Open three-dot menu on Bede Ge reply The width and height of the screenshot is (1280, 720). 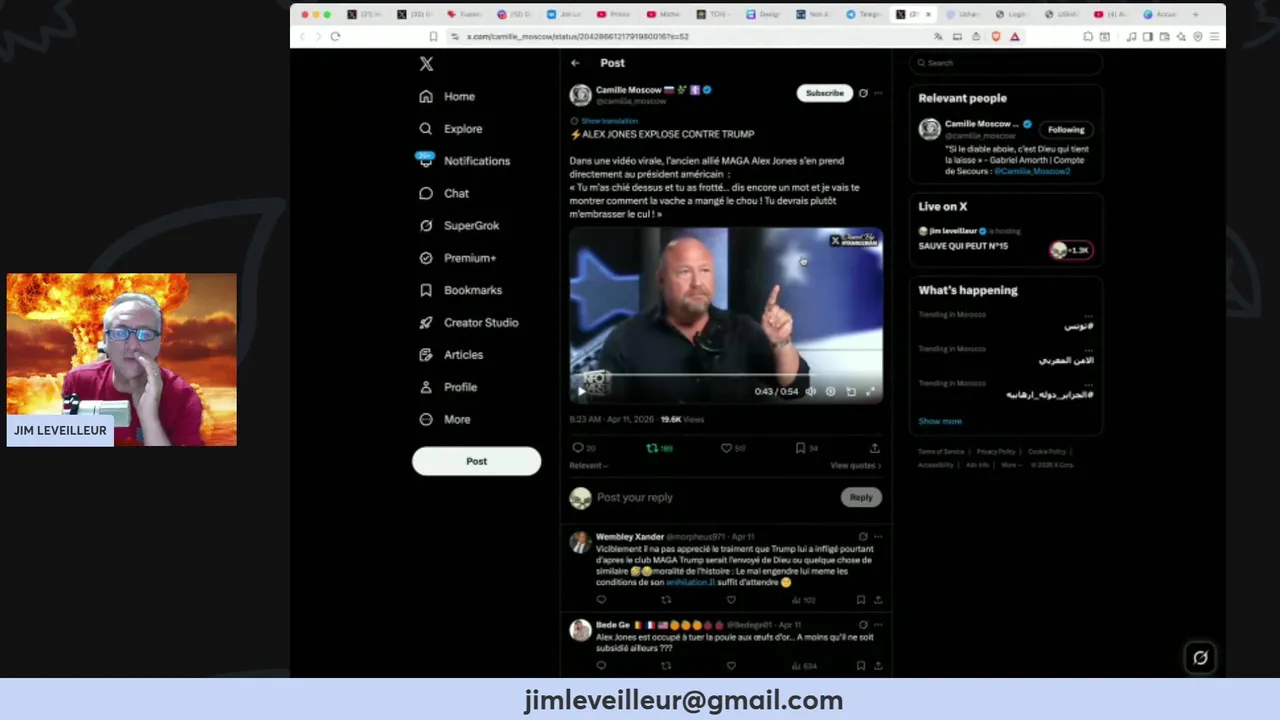tap(878, 625)
